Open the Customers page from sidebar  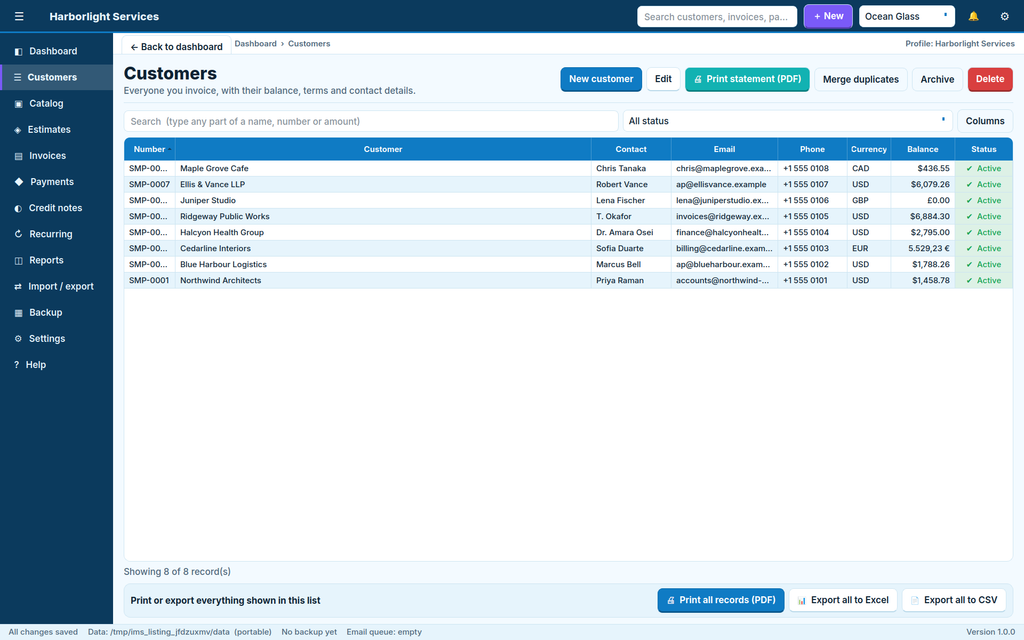coord(57,77)
